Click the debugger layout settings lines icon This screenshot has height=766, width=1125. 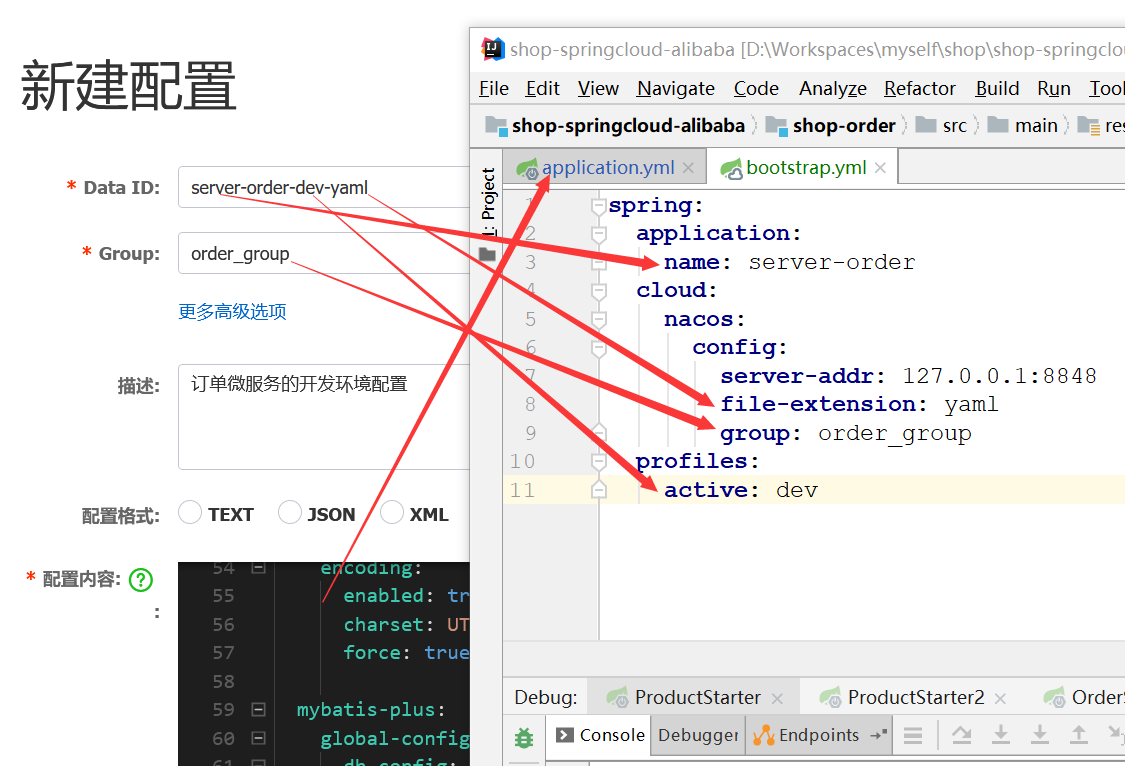click(x=912, y=735)
